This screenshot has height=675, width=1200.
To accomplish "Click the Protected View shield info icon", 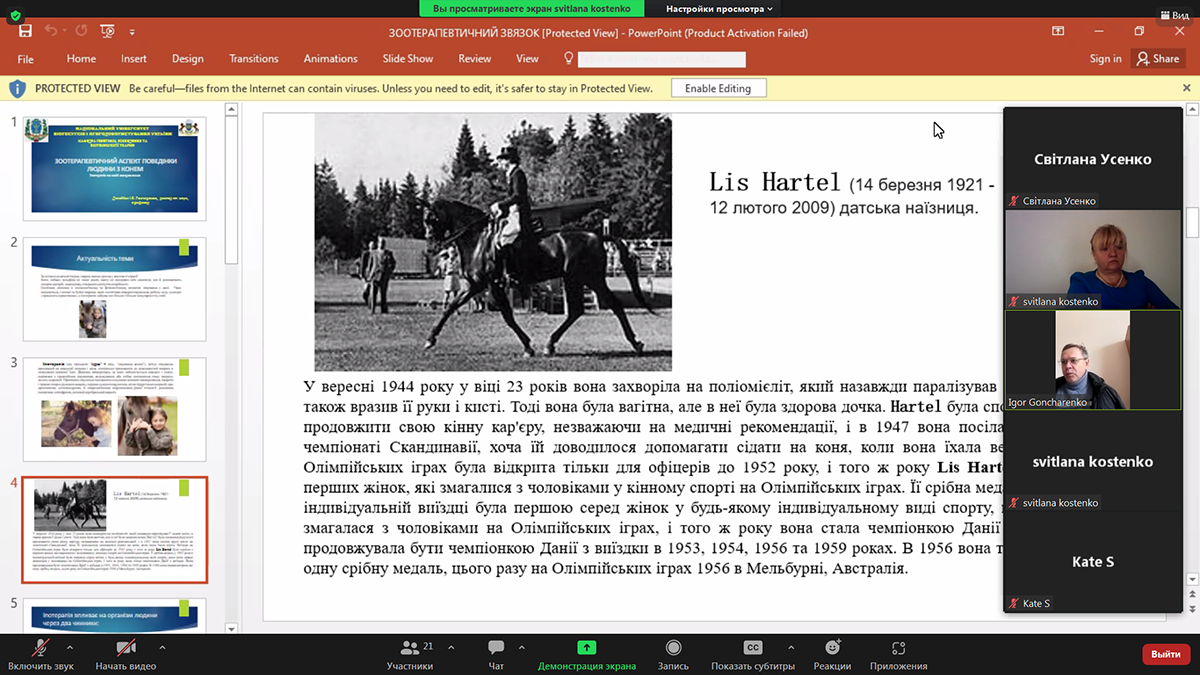I will tap(17, 89).
